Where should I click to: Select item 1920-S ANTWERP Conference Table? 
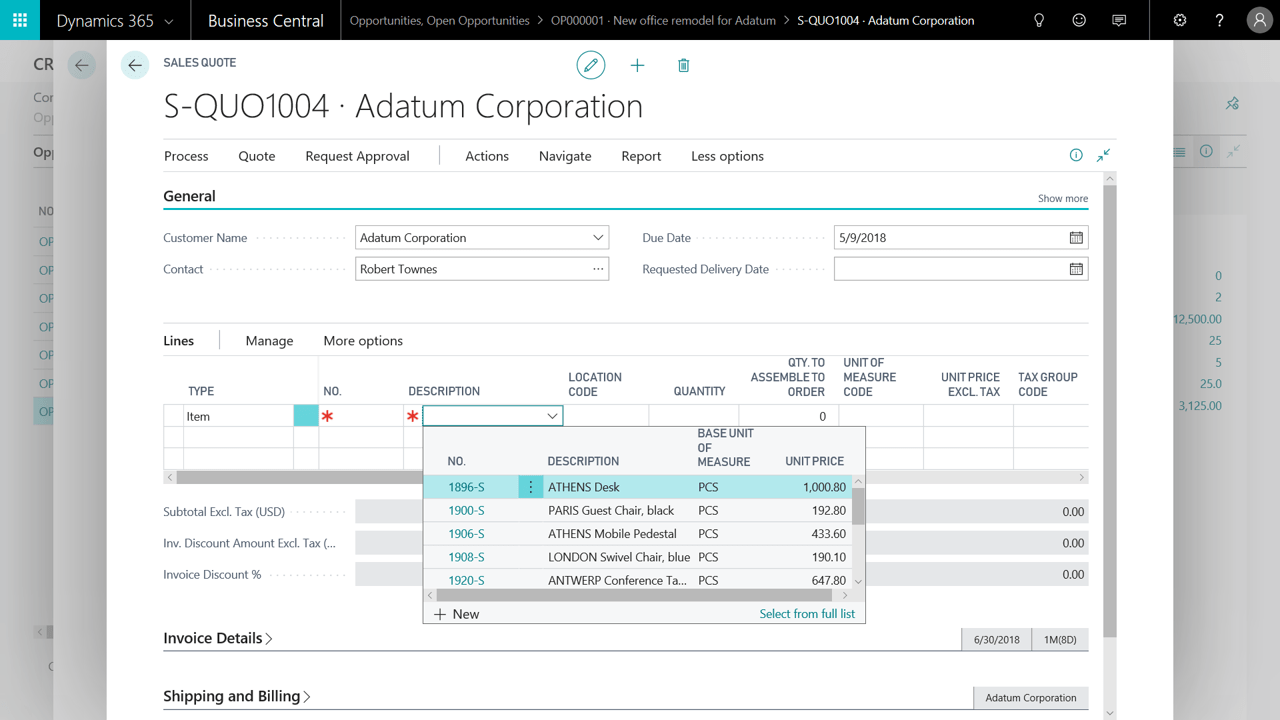tap(638, 580)
